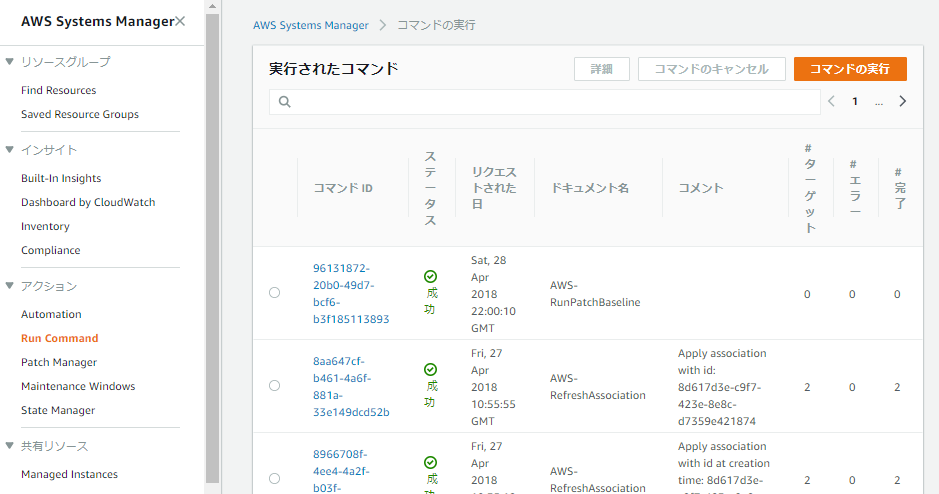Click success status icon for 8aa647cf command
Image resolution: width=939 pixels, height=494 pixels.
click(430, 369)
